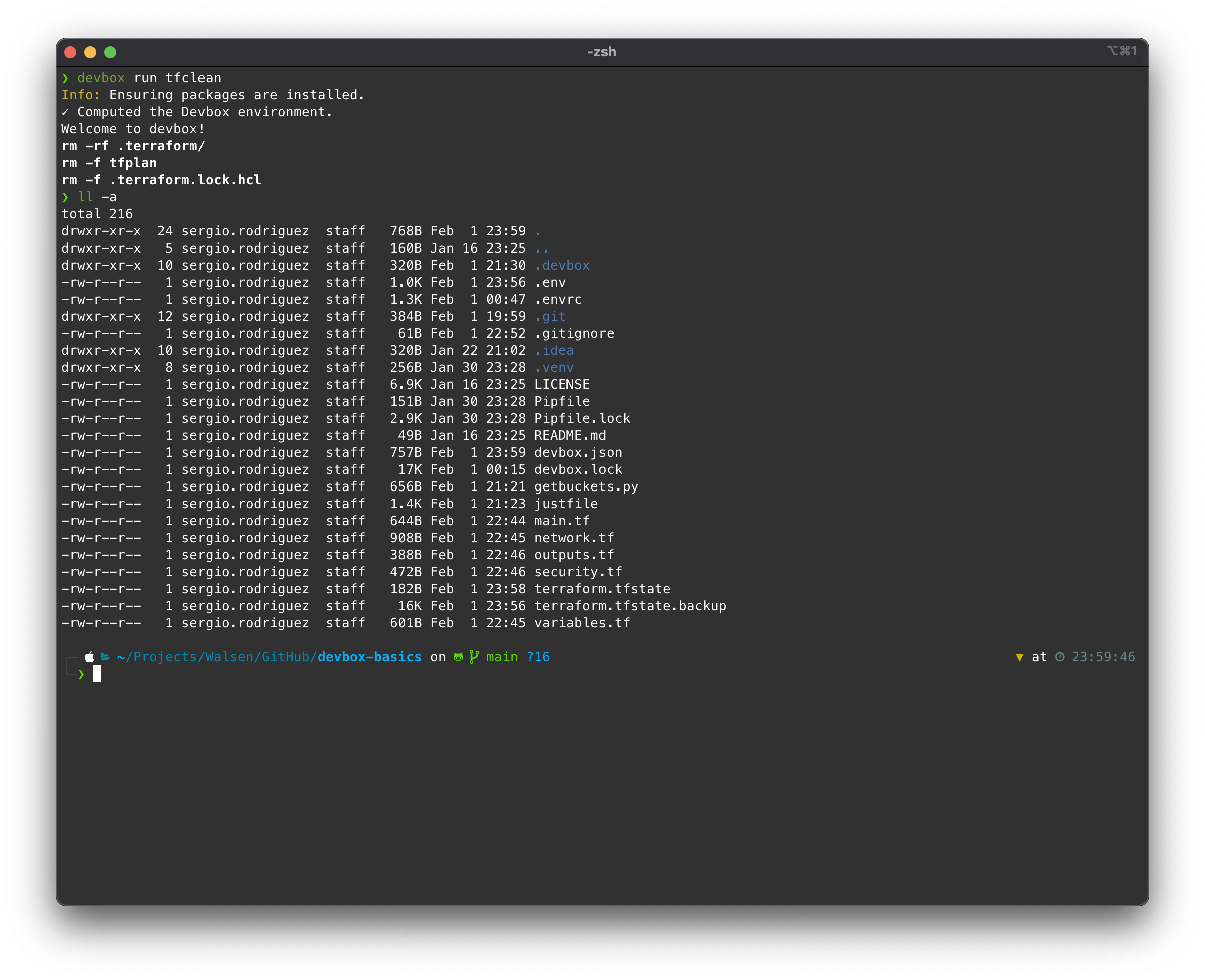Click the .devbox directory name
This screenshot has height=980, width=1205.
coord(562,266)
